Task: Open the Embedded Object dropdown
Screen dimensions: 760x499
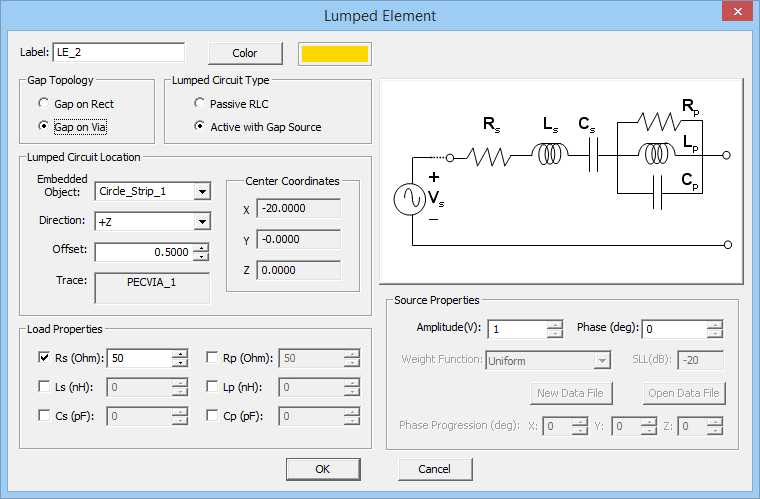Action: (x=202, y=192)
